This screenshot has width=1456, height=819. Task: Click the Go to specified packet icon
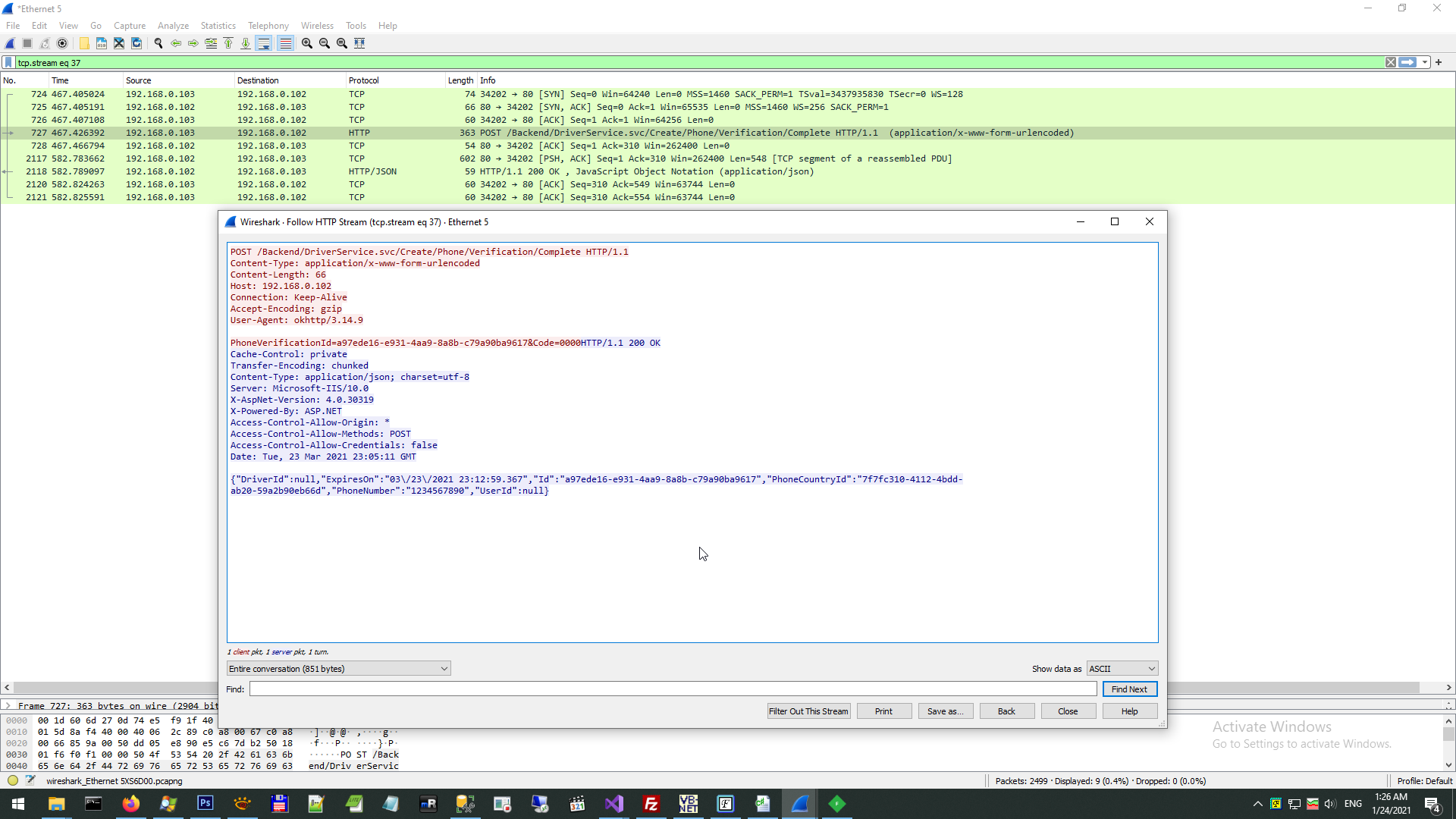pos(211,43)
